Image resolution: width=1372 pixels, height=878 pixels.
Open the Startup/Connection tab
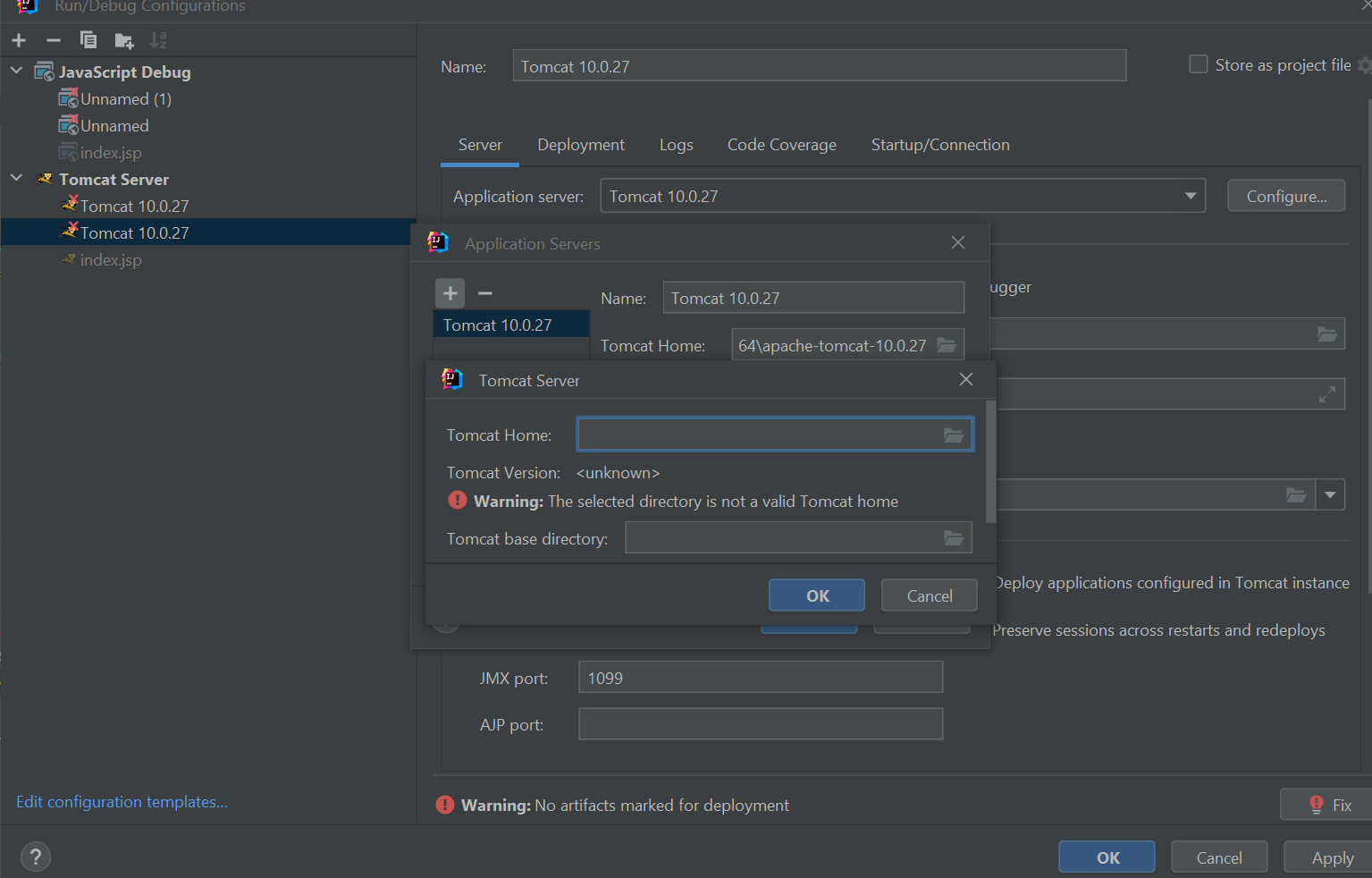(x=940, y=145)
